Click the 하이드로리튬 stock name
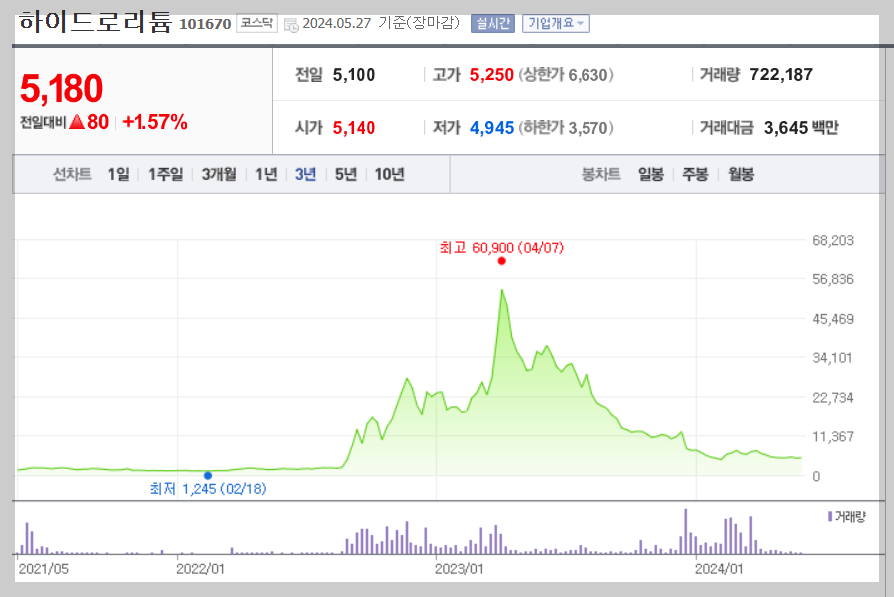The width and height of the screenshot is (894, 597). tap(95, 22)
